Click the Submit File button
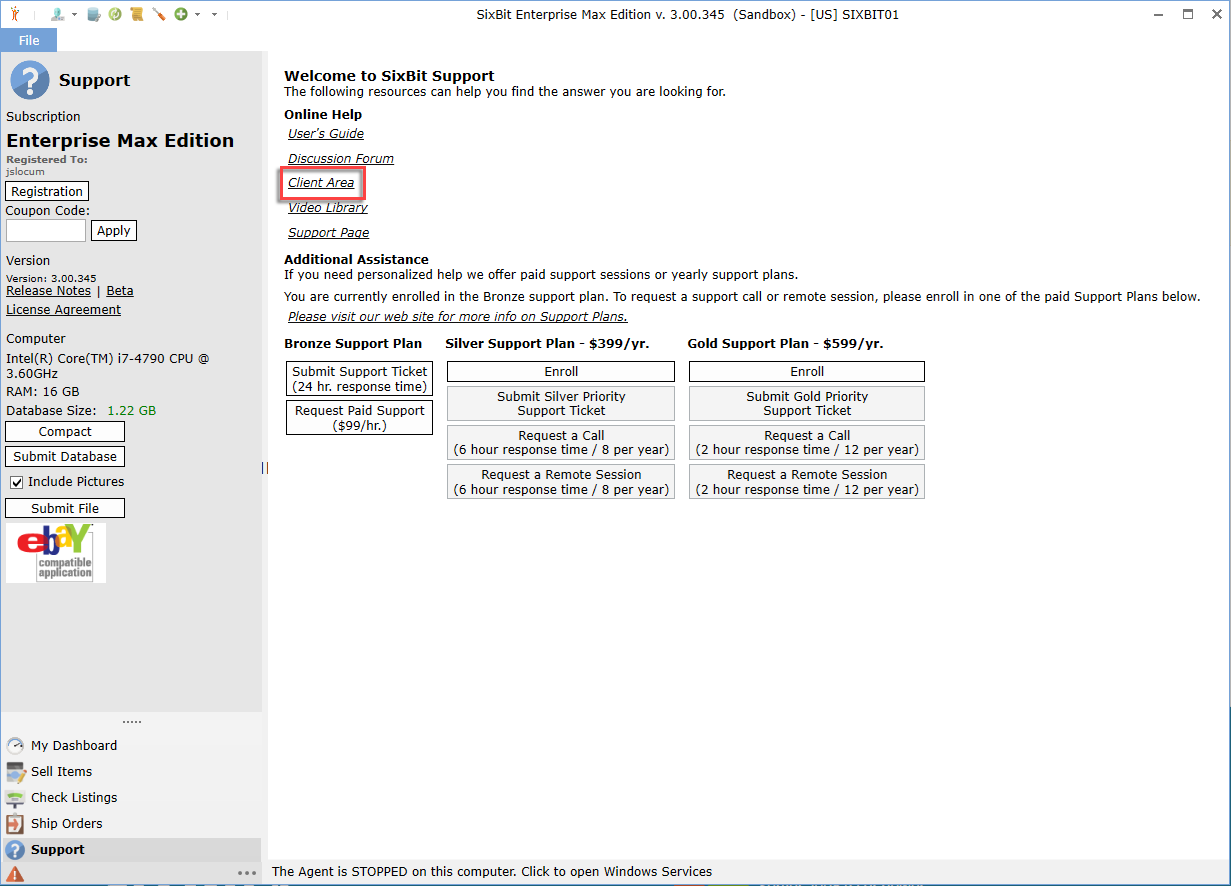The width and height of the screenshot is (1231, 886). (65, 508)
